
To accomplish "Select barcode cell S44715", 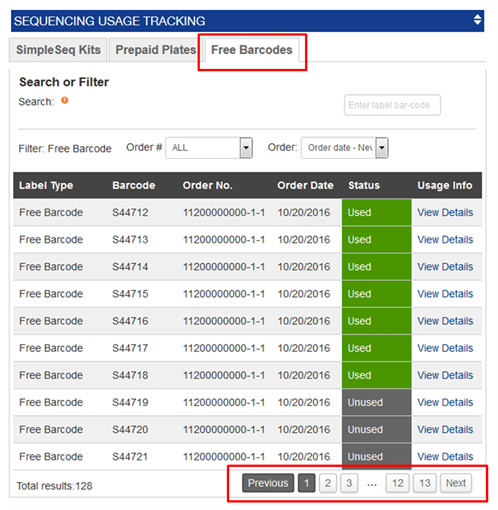I will (130, 294).
